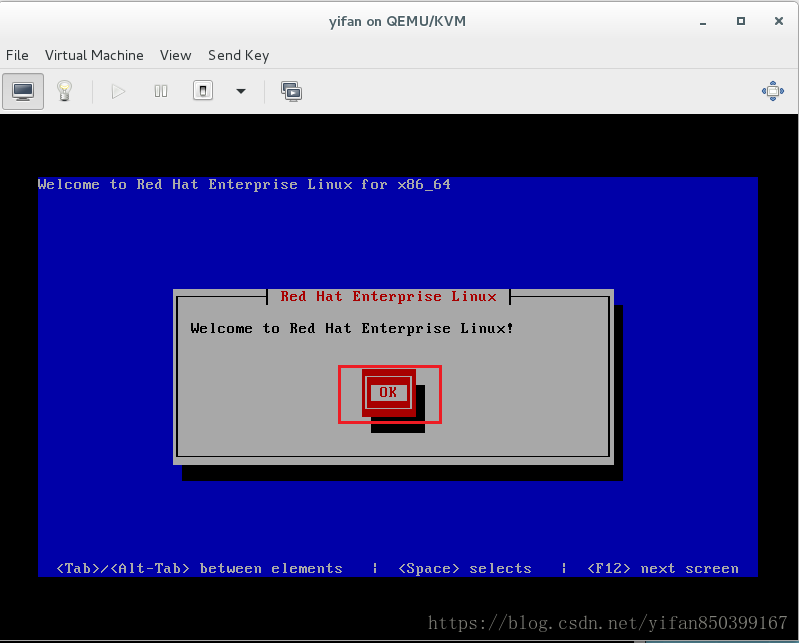Screen dimensions: 799x643
Task: Click the 'yifan on QEMU/KVM' title text
Action: coord(397,21)
